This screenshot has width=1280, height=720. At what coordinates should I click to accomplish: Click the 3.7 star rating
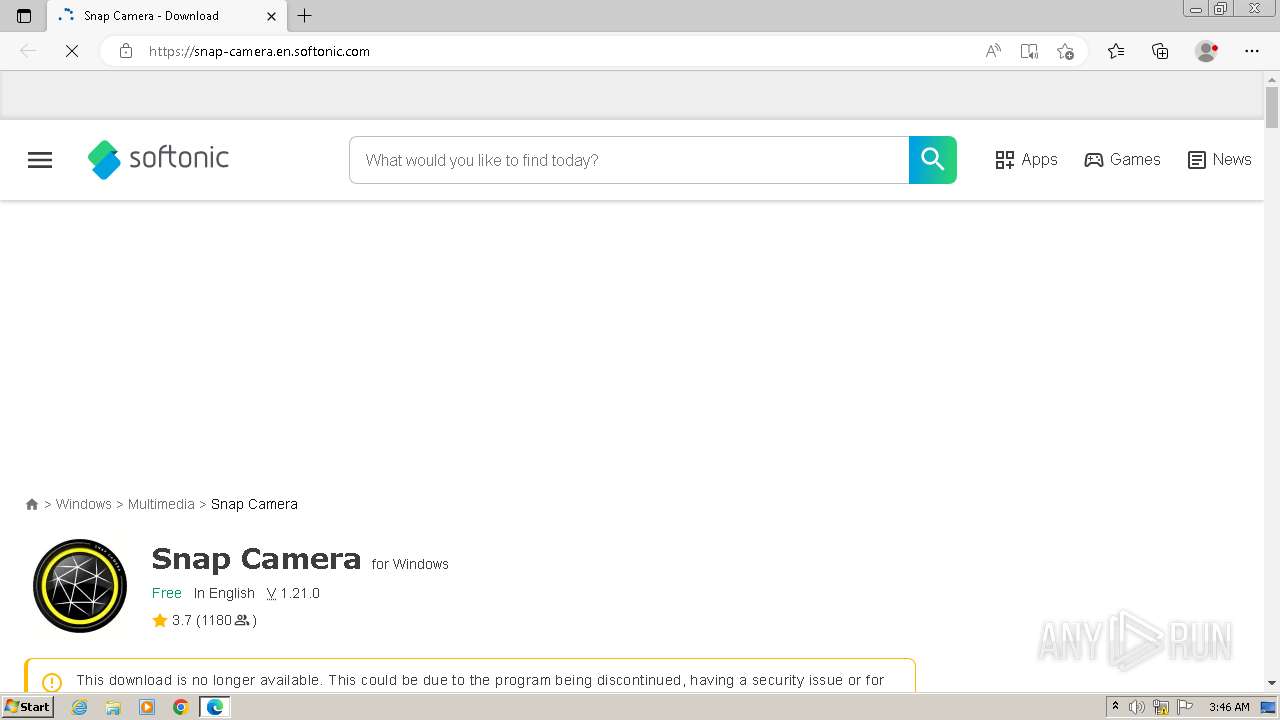[x=172, y=620]
